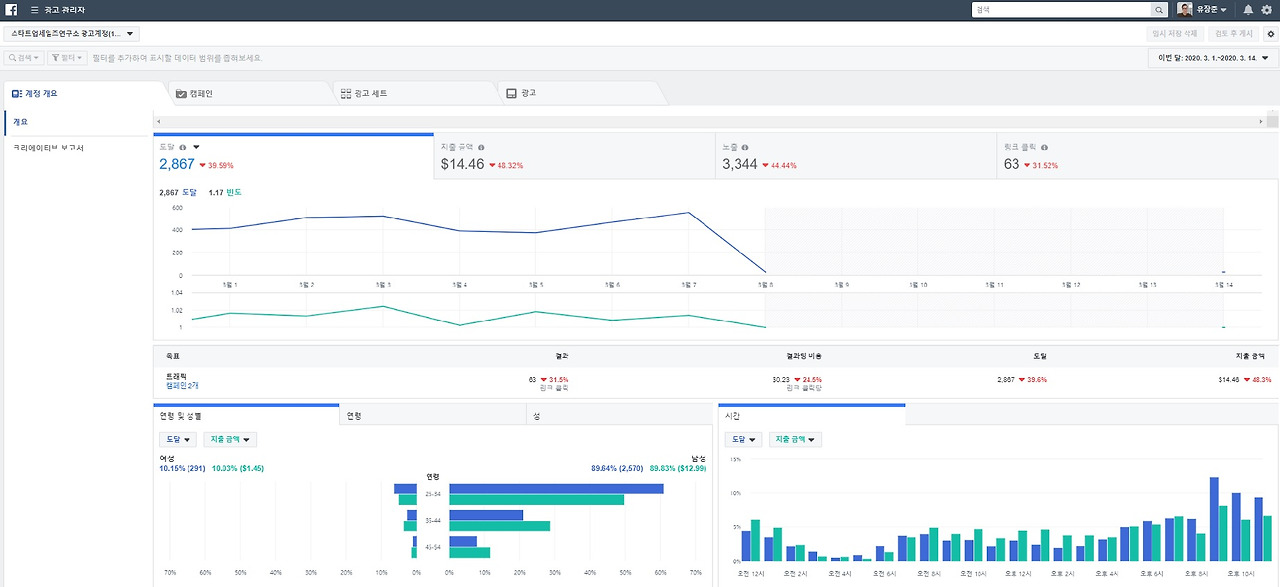This screenshot has height=587, width=1280.
Task: Open the hamburger menu beside 광고 관리자
Action: tap(35, 9)
